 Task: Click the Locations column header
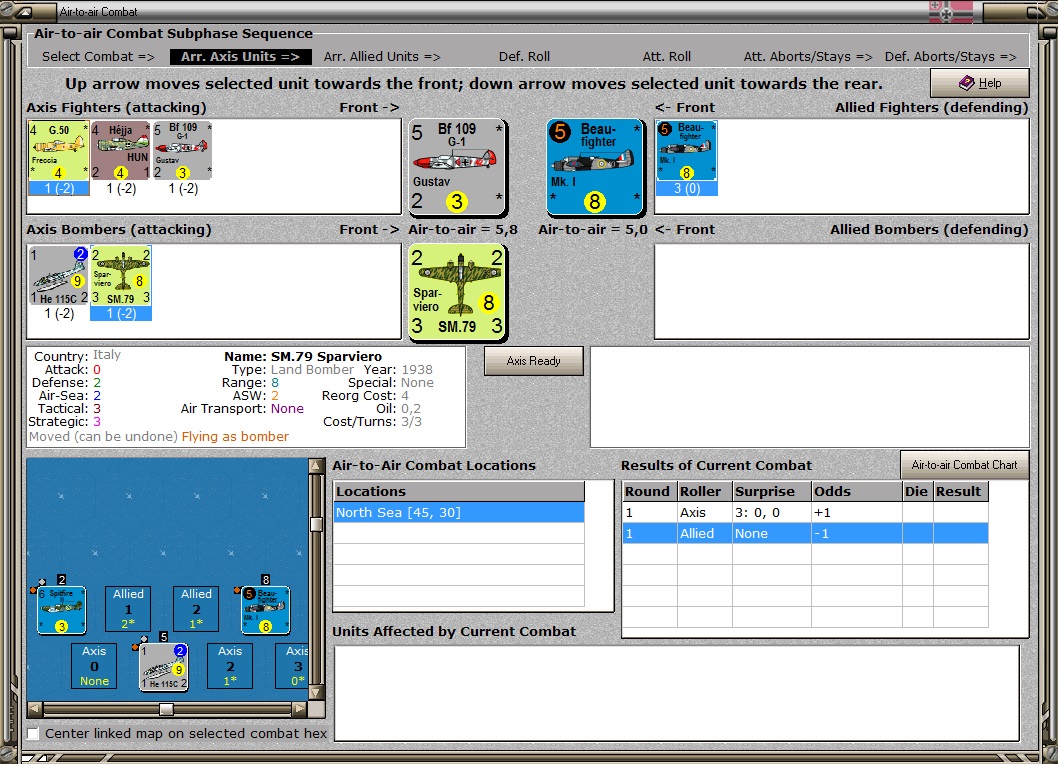(459, 491)
